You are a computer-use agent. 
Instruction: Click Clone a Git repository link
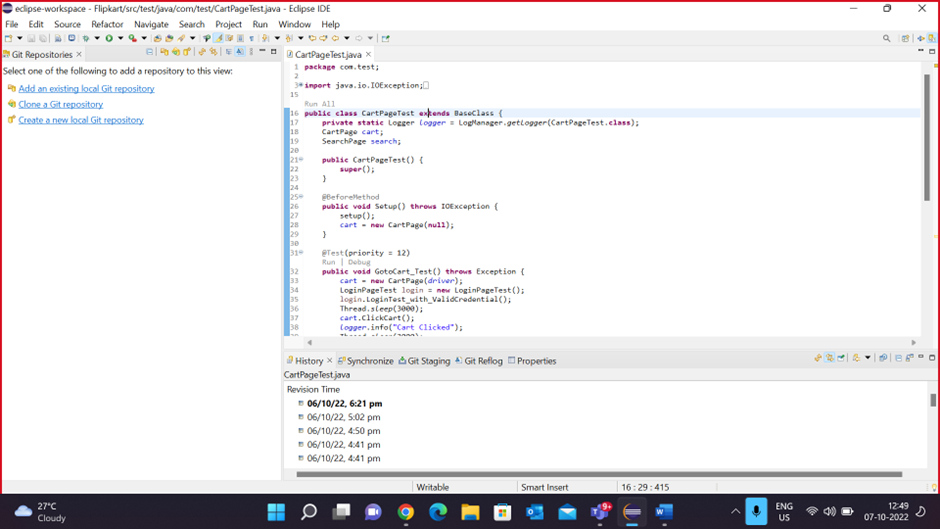pyautogui.click(x=61, y=104)
